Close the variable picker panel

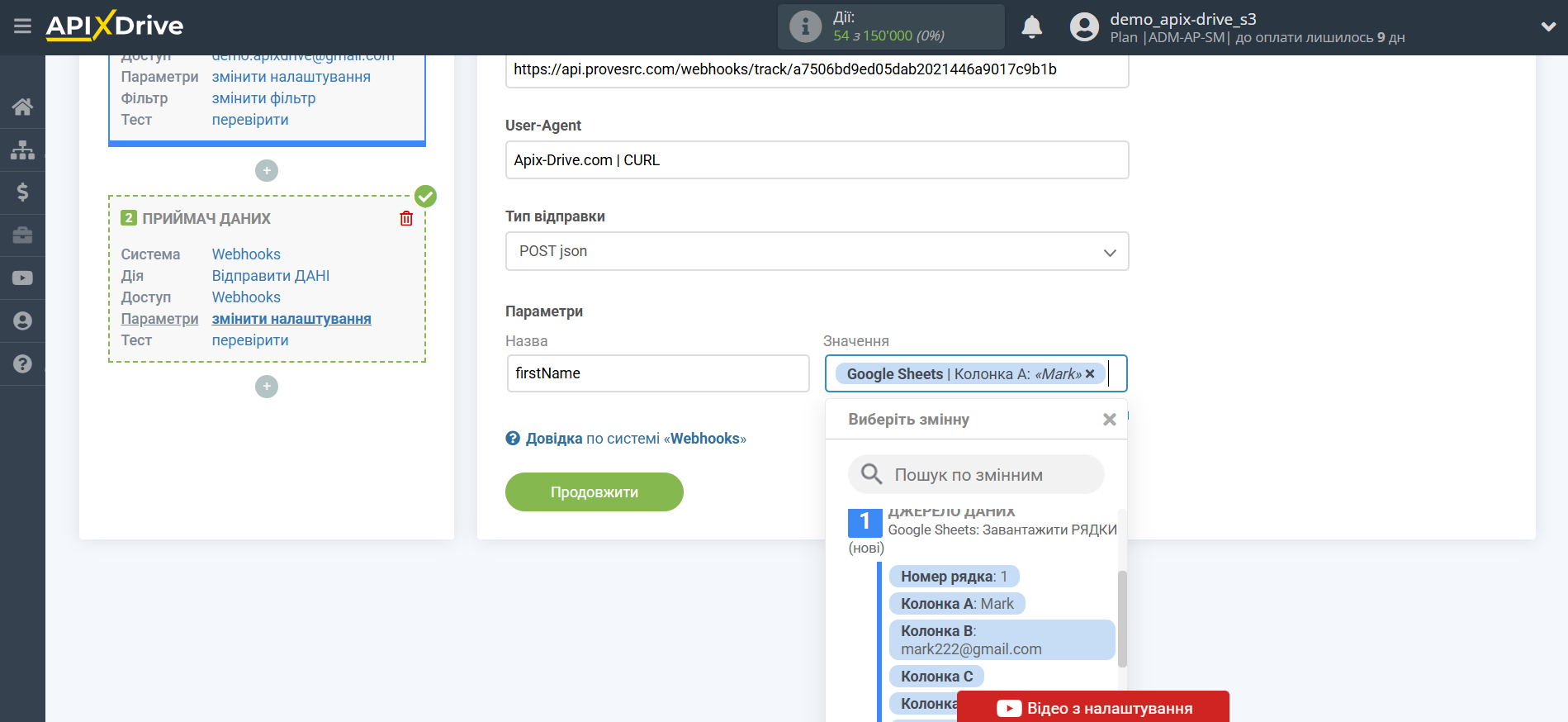click(x=1110, y=420)
